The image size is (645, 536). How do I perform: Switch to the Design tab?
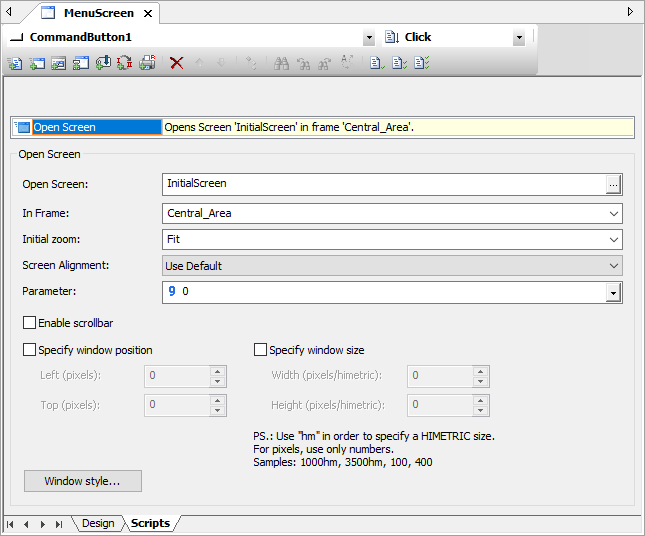tap(98, 523)
